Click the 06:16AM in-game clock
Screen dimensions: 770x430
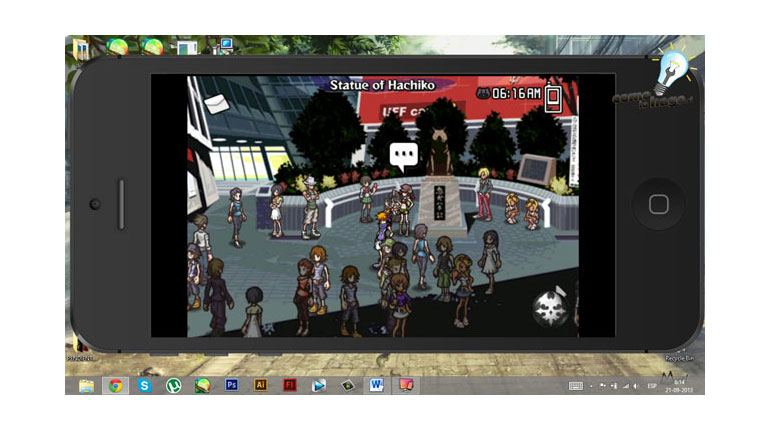coord(516,93)
